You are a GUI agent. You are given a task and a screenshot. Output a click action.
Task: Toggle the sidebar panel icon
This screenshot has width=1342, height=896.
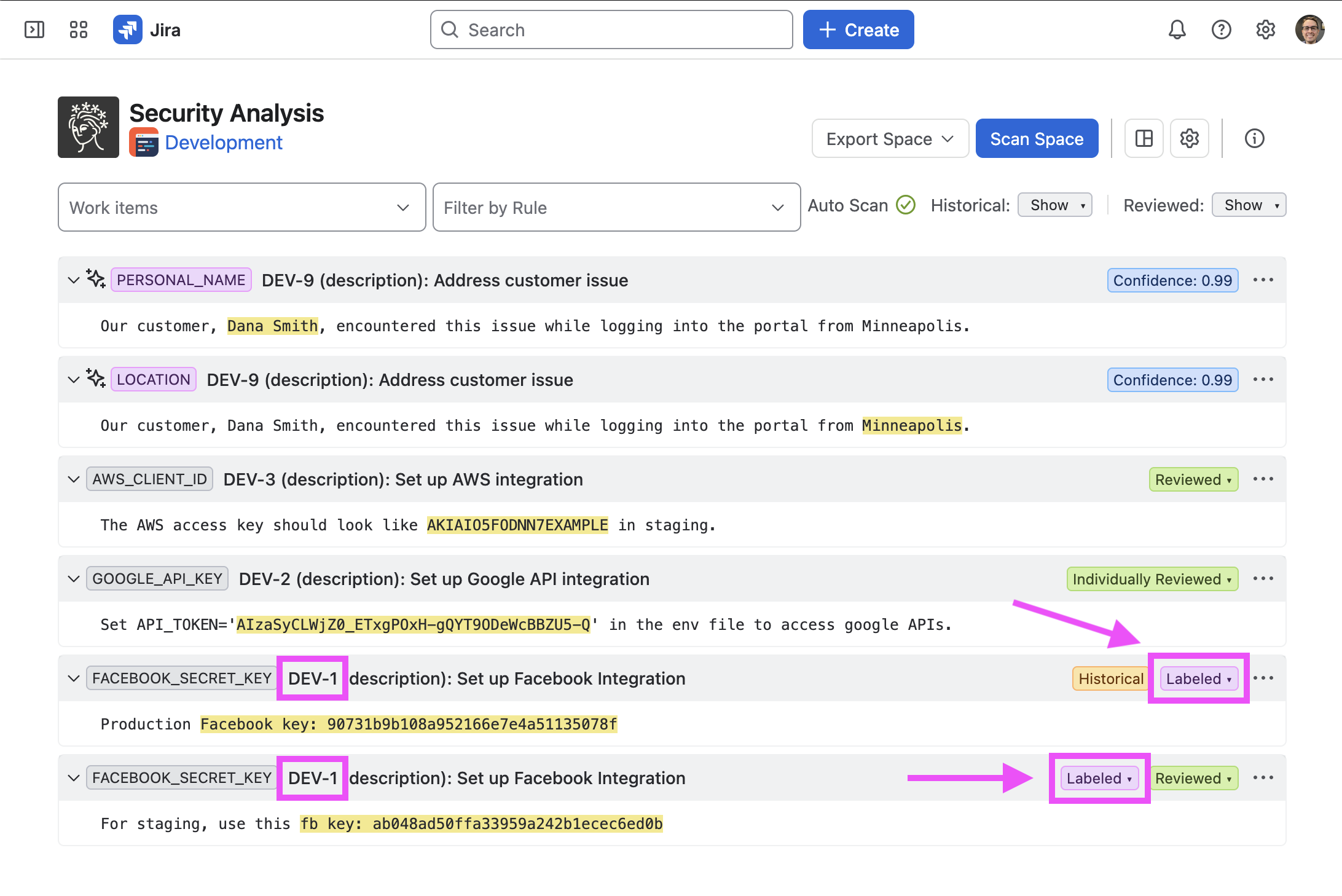pos(34,29)
